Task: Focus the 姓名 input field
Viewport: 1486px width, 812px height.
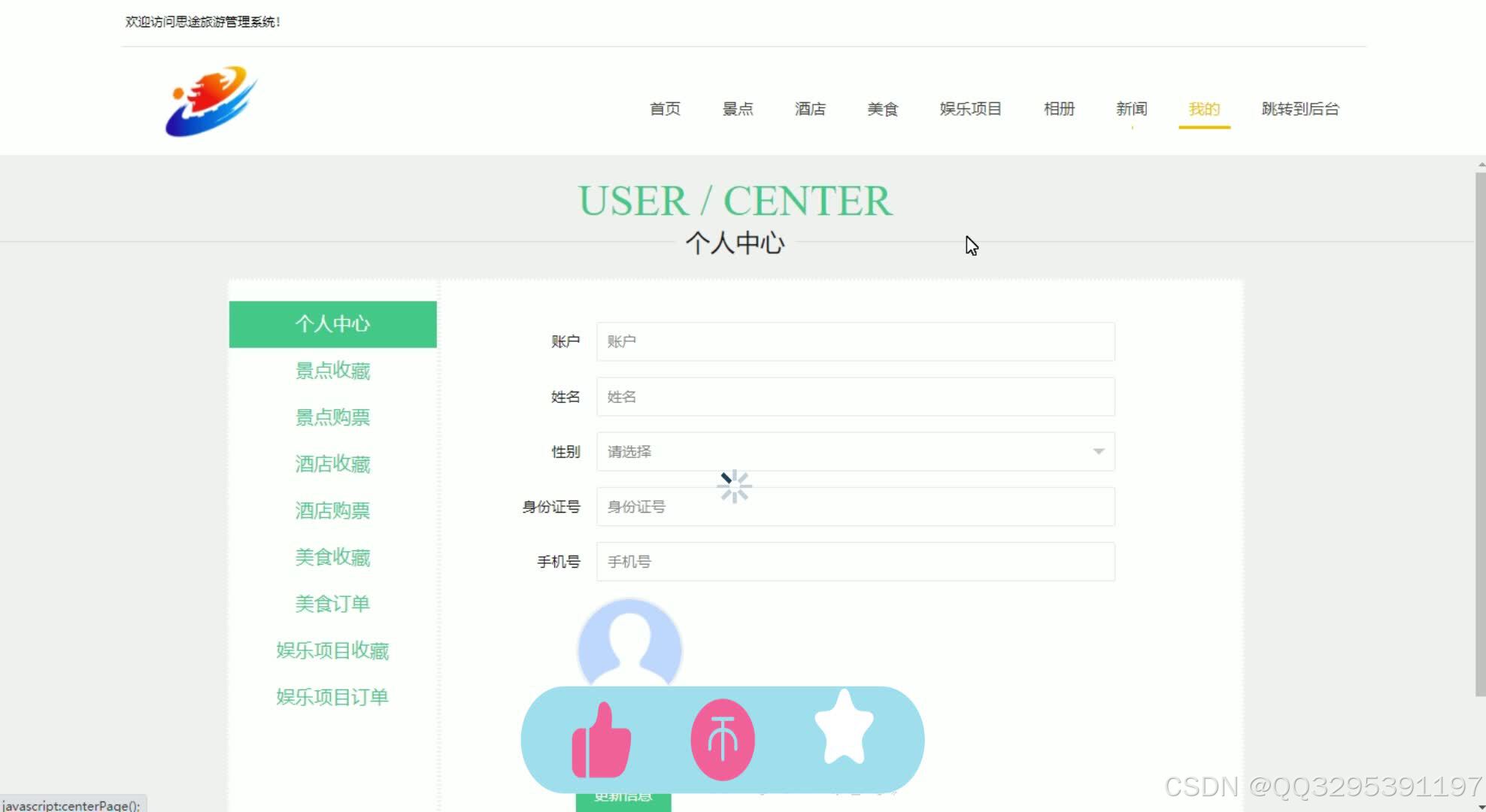Action: 855,397
